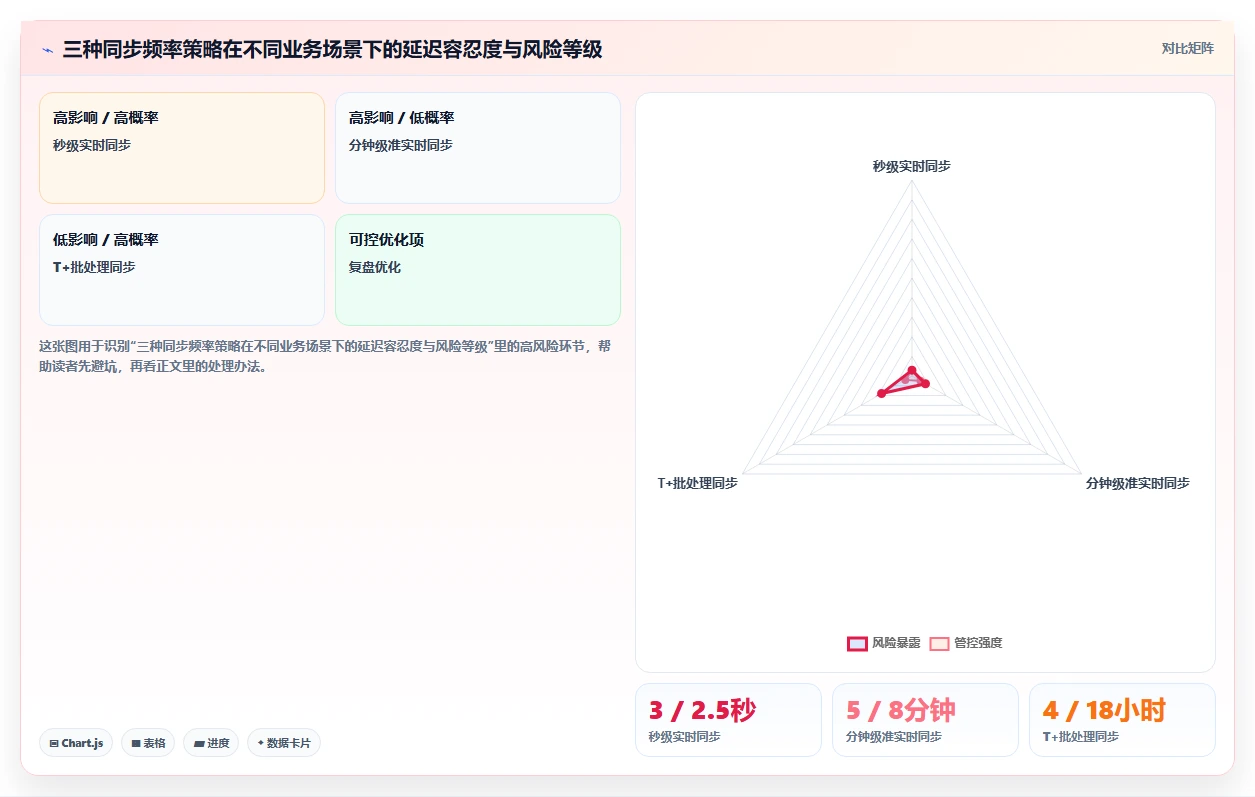Click the left radar data point
The height and width of the screenshot is (797, 1255).
[881, 394]
